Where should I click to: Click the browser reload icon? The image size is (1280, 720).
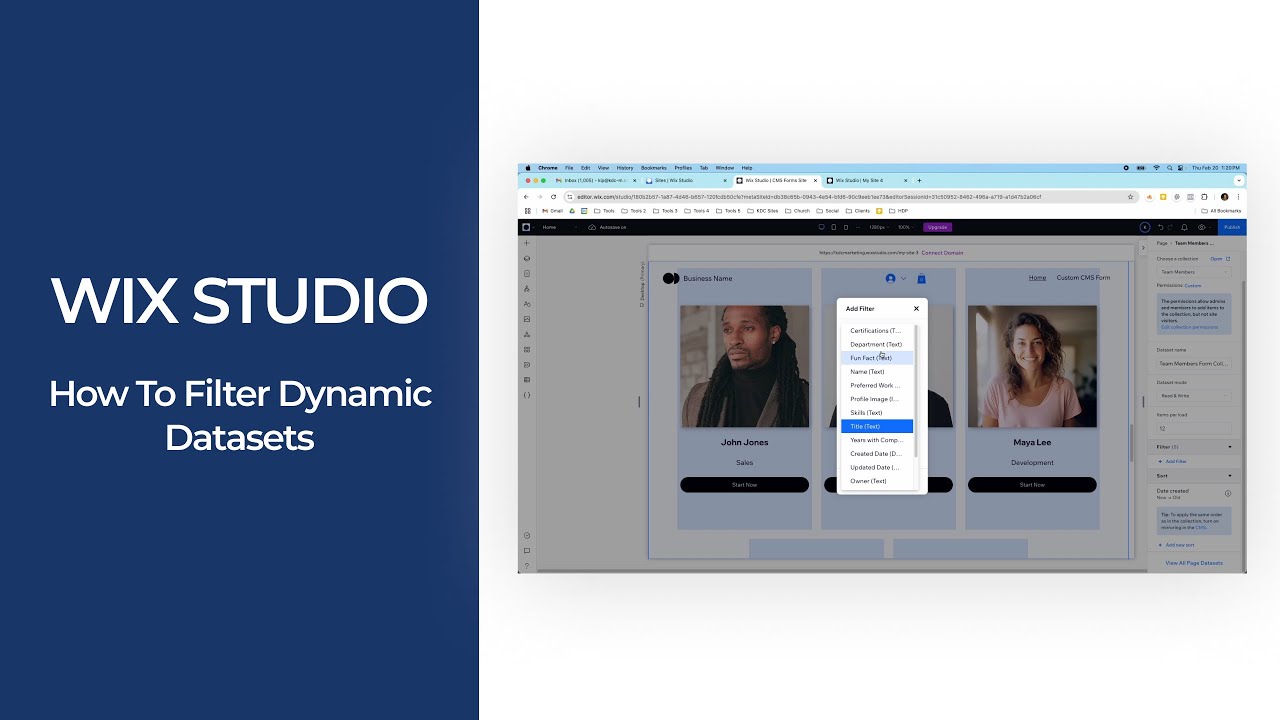tap(553, 197)
